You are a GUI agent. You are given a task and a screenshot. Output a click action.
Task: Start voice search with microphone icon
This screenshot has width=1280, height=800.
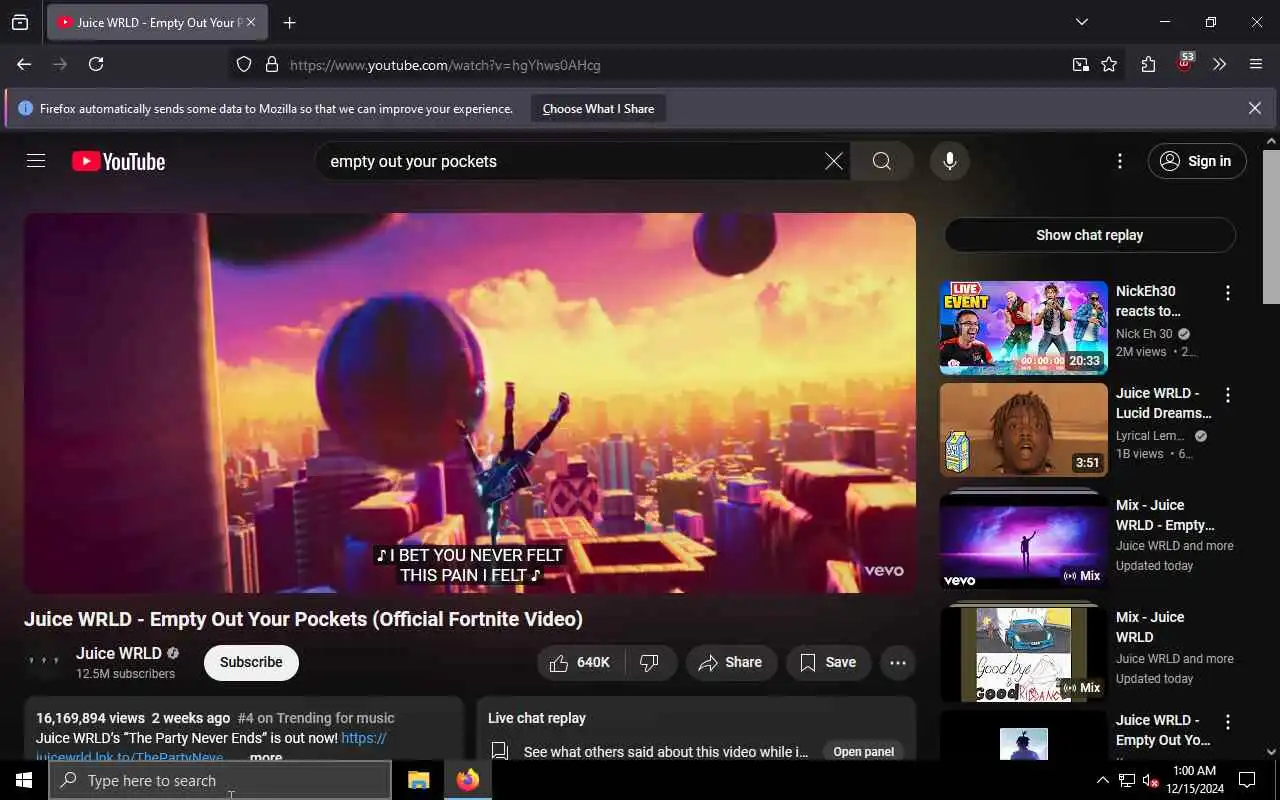[x=950, y=161]
